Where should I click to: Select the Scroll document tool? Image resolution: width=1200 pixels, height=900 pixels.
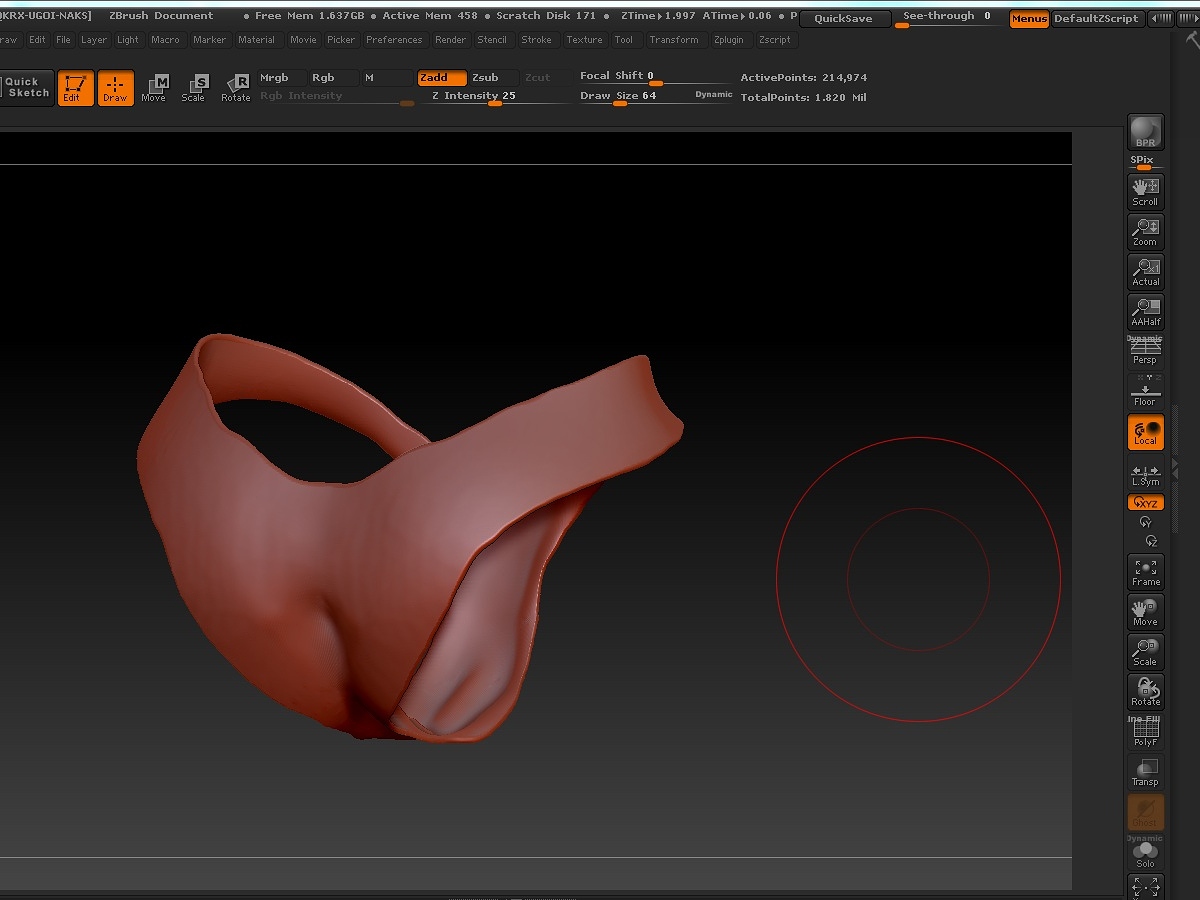click(1145, 191)
